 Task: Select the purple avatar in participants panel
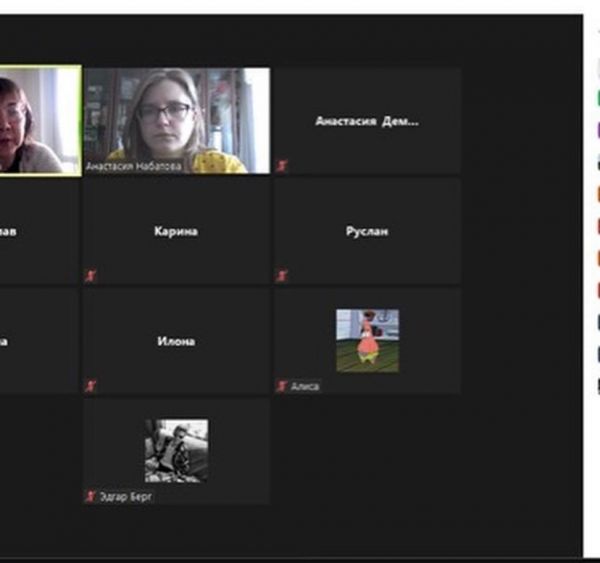pyautogui.click(x=598, y=129)
